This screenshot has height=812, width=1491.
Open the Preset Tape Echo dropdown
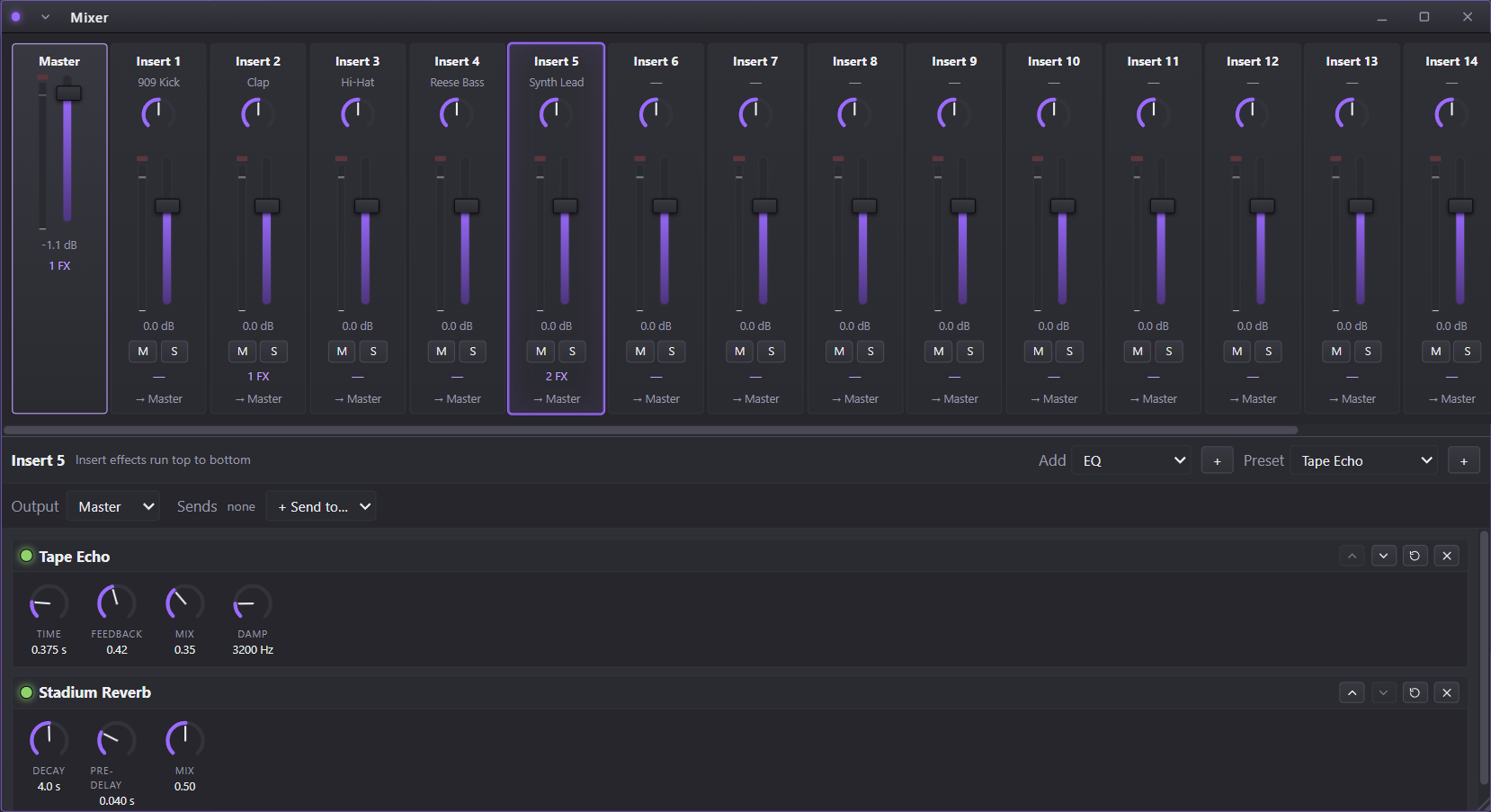point(1364,460)
